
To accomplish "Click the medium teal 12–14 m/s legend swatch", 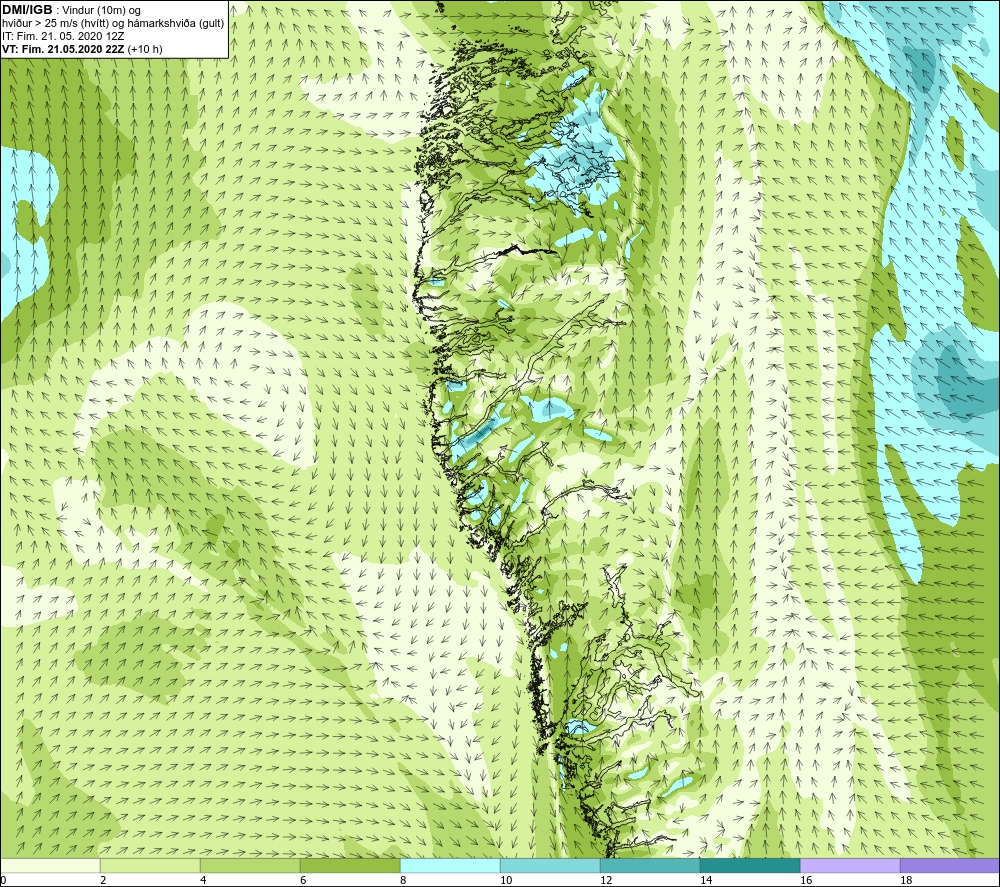I will [650, 865].
